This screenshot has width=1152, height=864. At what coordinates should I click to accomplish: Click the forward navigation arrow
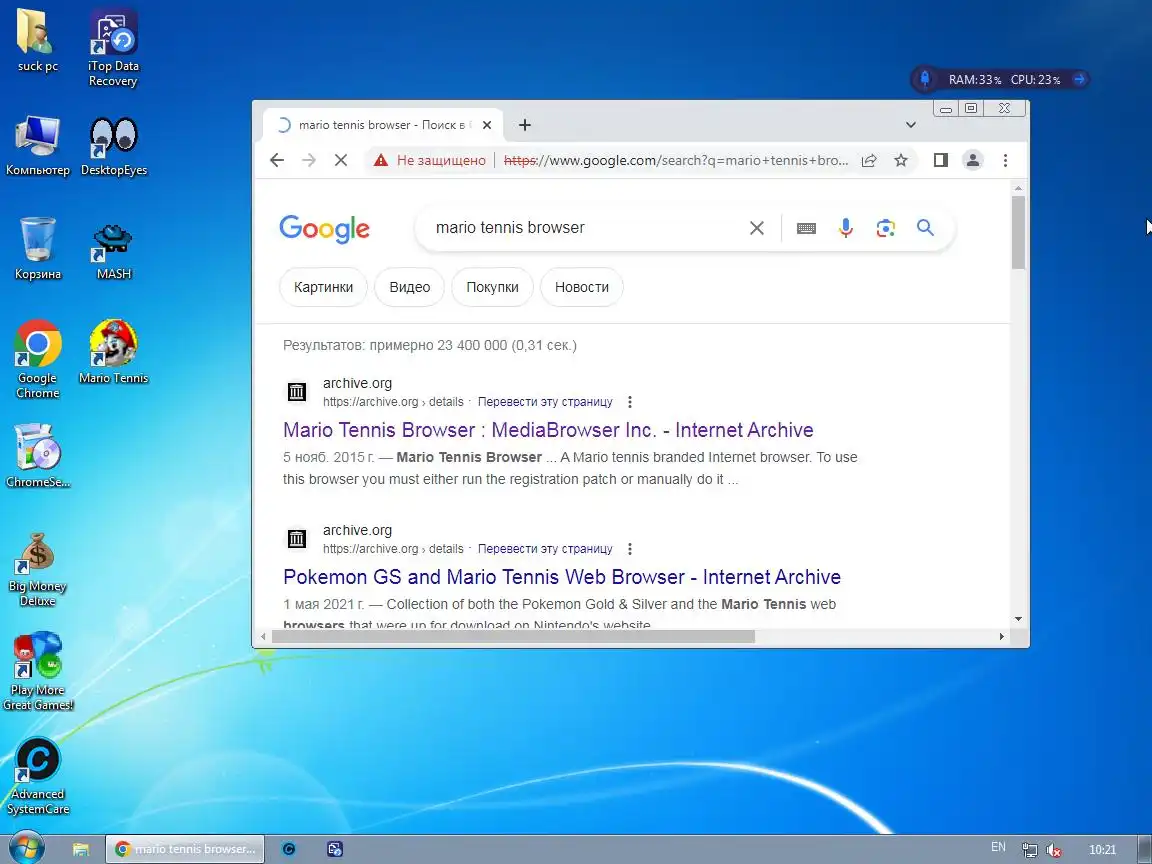(309, 160)
